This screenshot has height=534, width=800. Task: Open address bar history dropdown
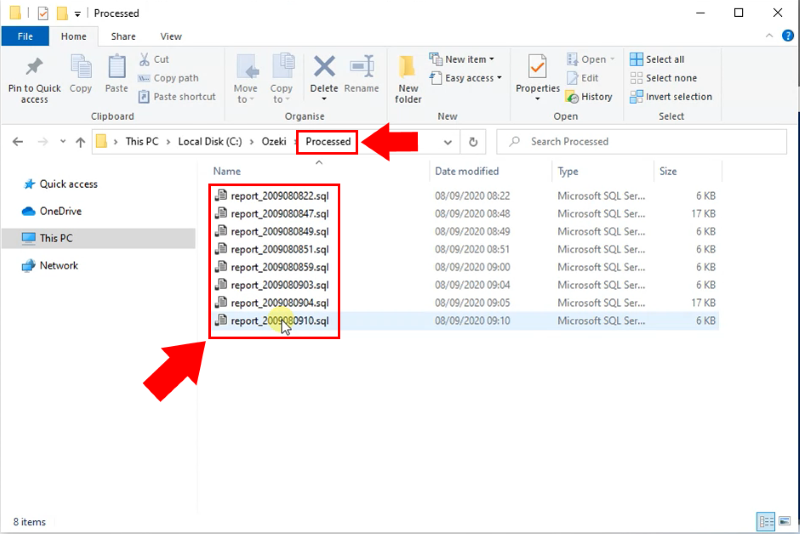pos(447,142)
